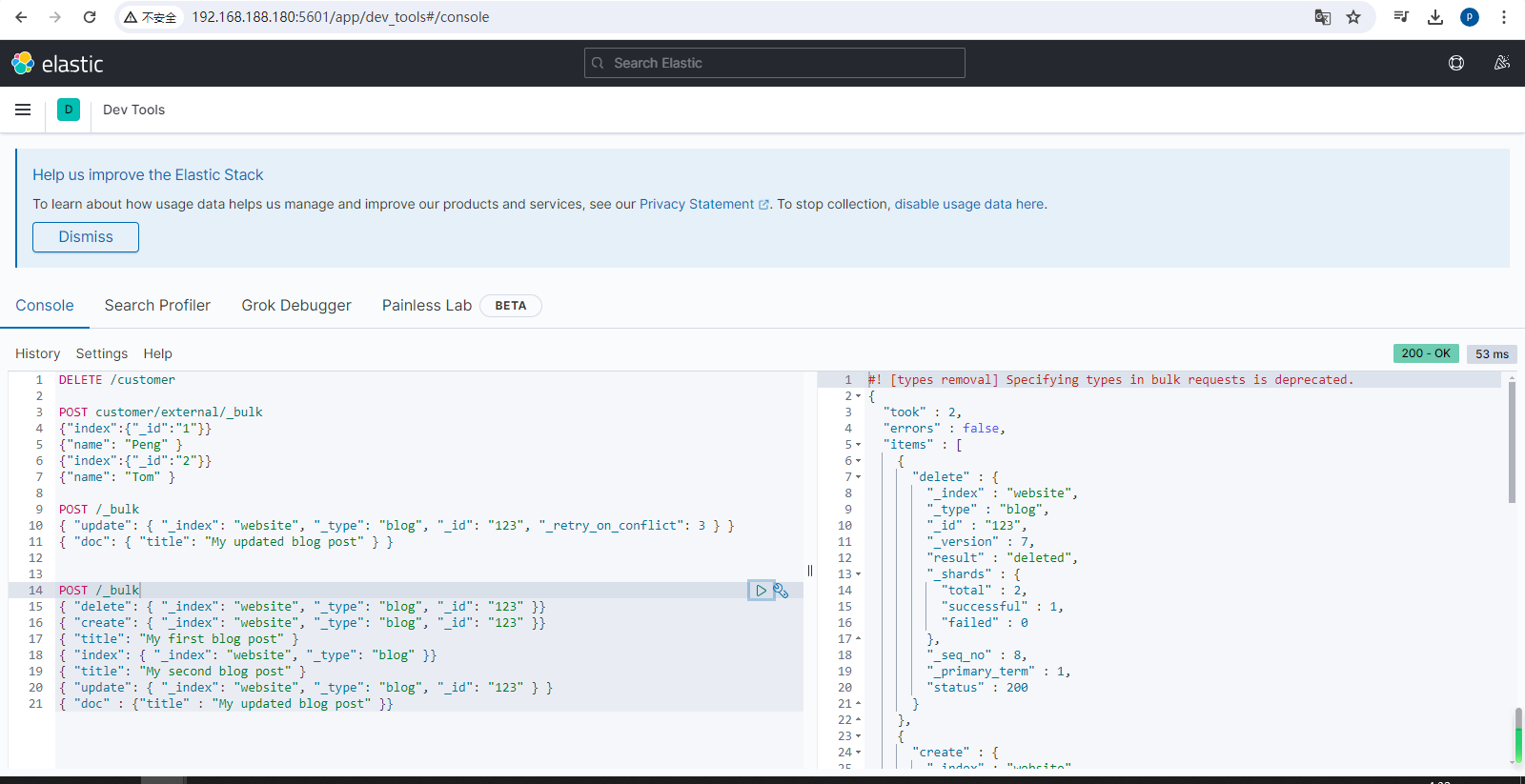Open browser downloads icon

(1435, 17)
